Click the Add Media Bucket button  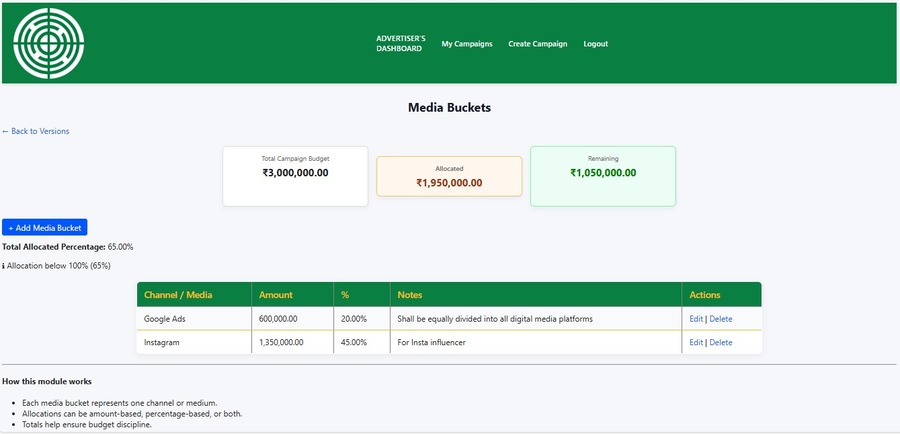coord(45,227)
